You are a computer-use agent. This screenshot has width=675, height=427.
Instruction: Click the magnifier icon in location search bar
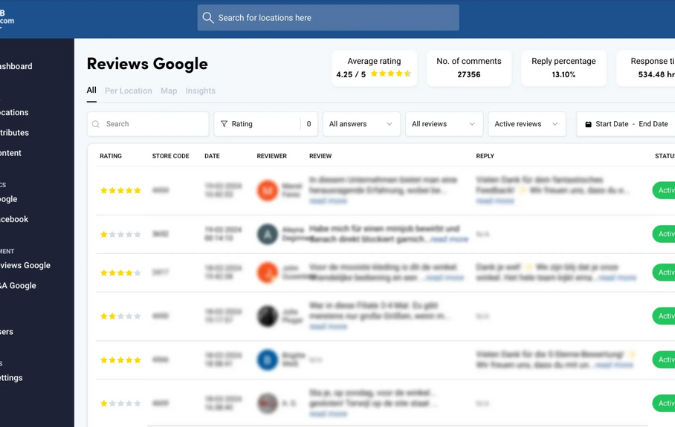(208, 18)
